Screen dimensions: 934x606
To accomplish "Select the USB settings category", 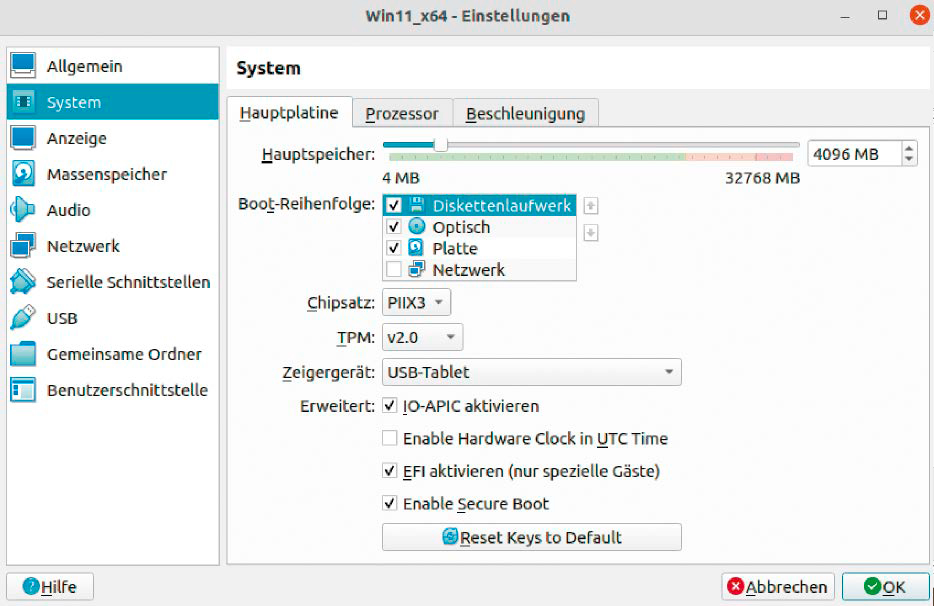I will point(113,318).
